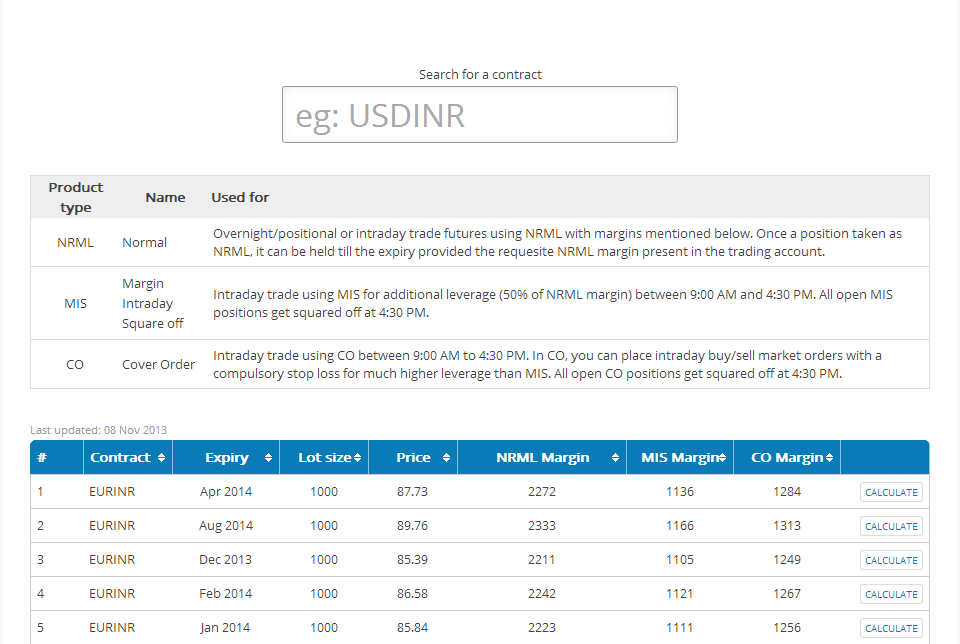The width and height of the screenshot is (960, 644).
Task: Click MIS margin value 1111
Action: [x=680, y=627]
